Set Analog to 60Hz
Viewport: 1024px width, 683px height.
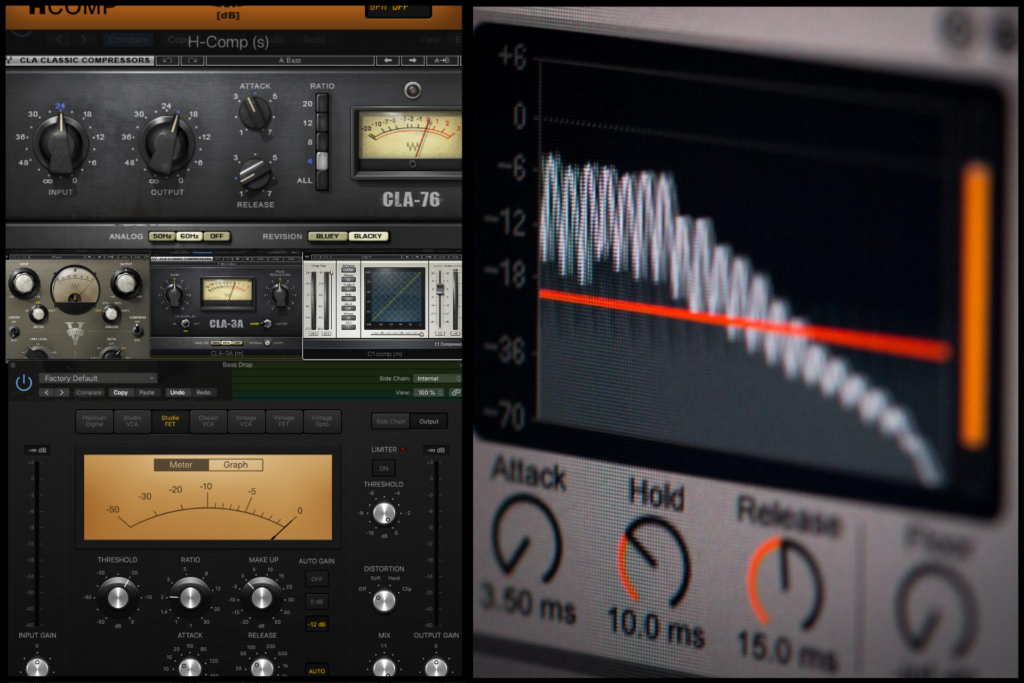189,236
